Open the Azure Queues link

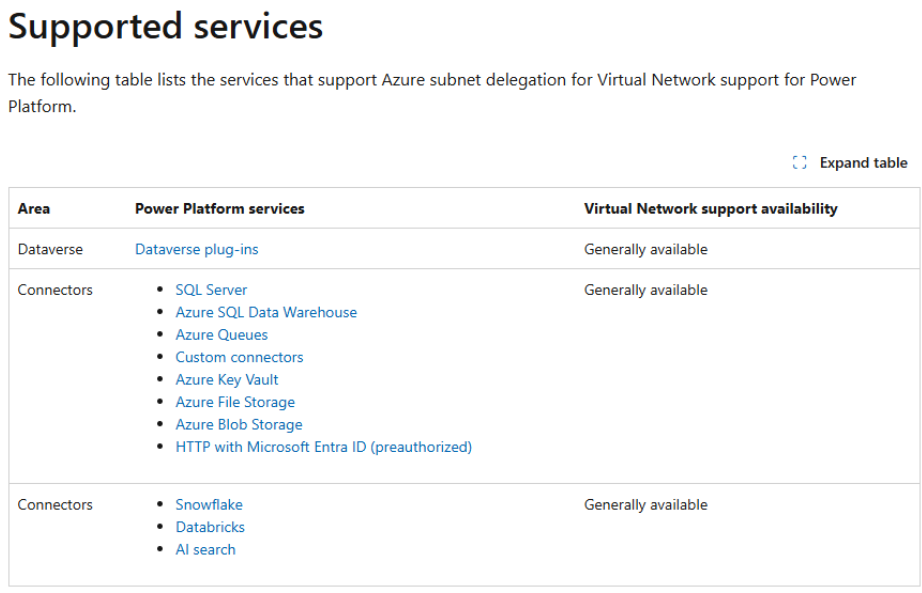[221, 335]
